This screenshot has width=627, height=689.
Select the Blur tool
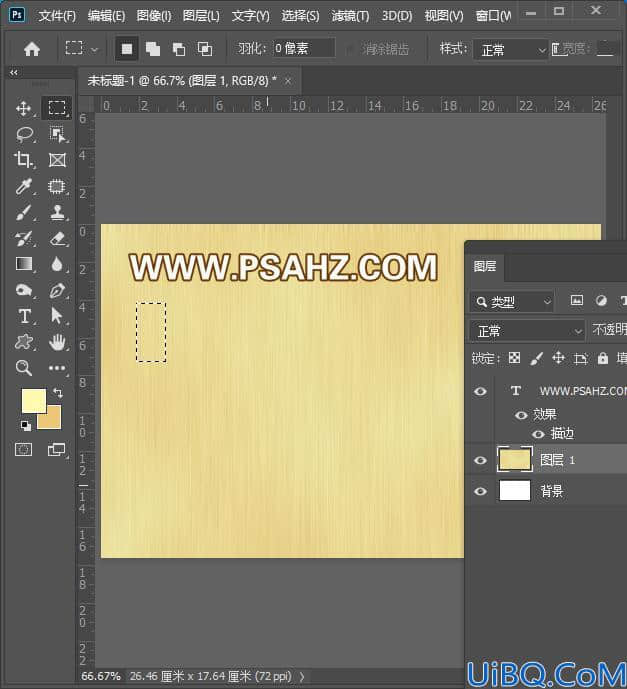coord(57,264)
